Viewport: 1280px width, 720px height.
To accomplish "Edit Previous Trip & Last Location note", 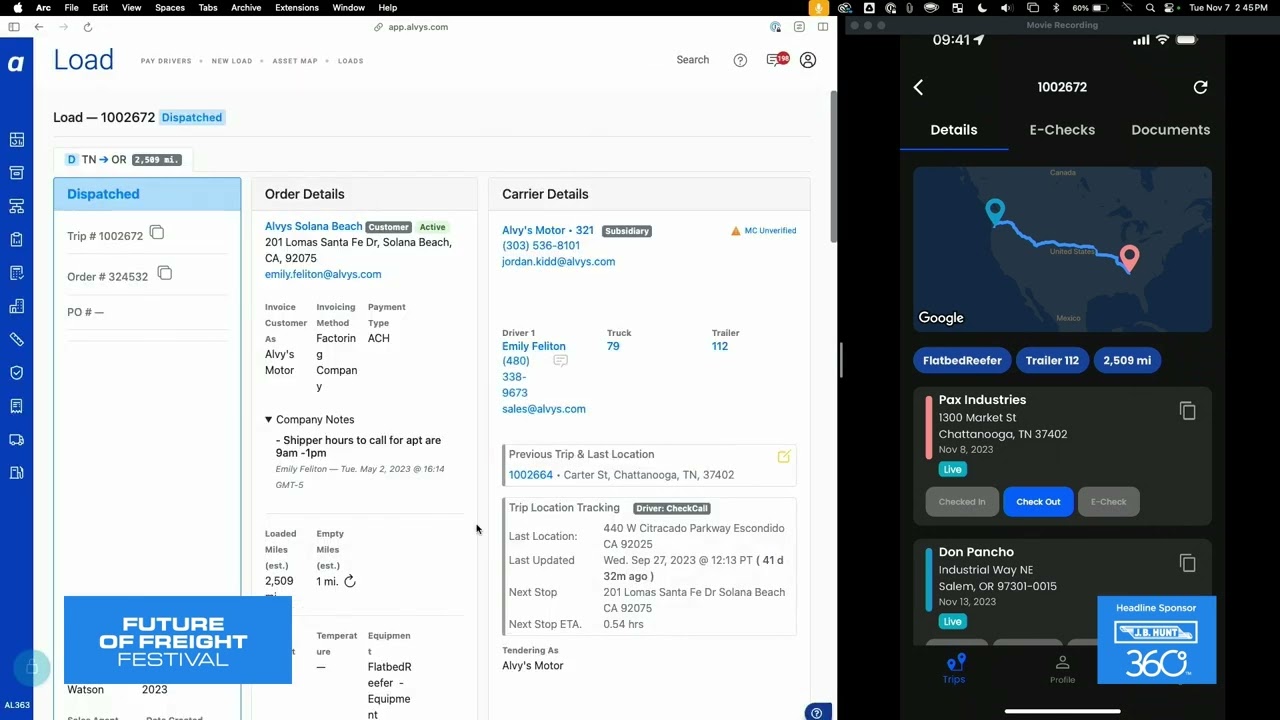I will tap(784, 456).
